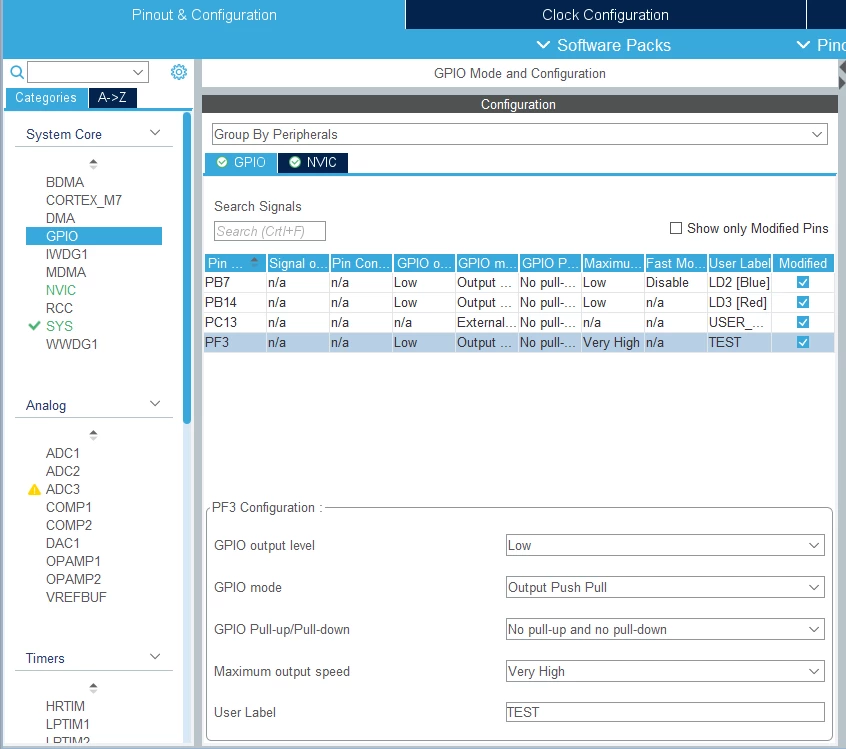Toggle Modified checkbox for PB7 row
The image size is (846, 749).
(803, 282)
